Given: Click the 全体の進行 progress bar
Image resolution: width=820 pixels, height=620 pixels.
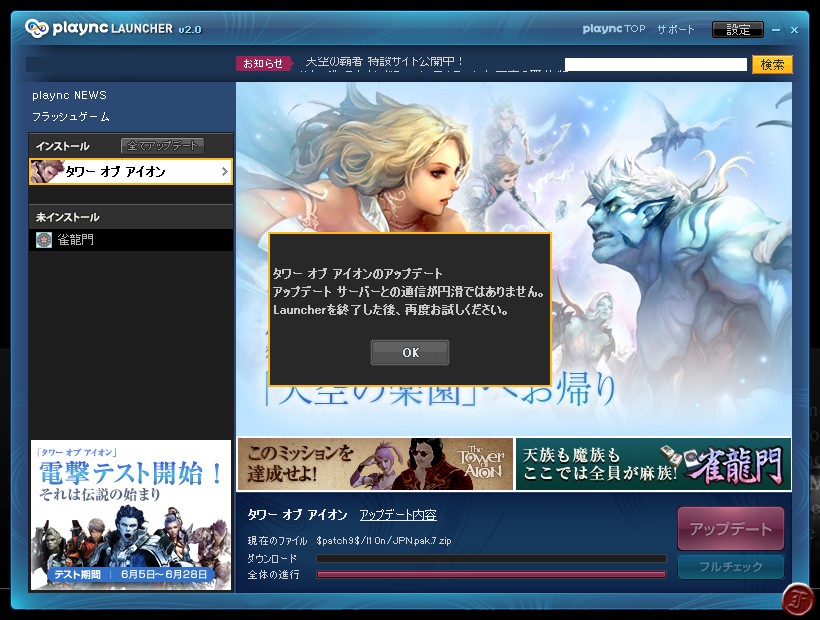Looking at the screenshot, I should point(491,575).
